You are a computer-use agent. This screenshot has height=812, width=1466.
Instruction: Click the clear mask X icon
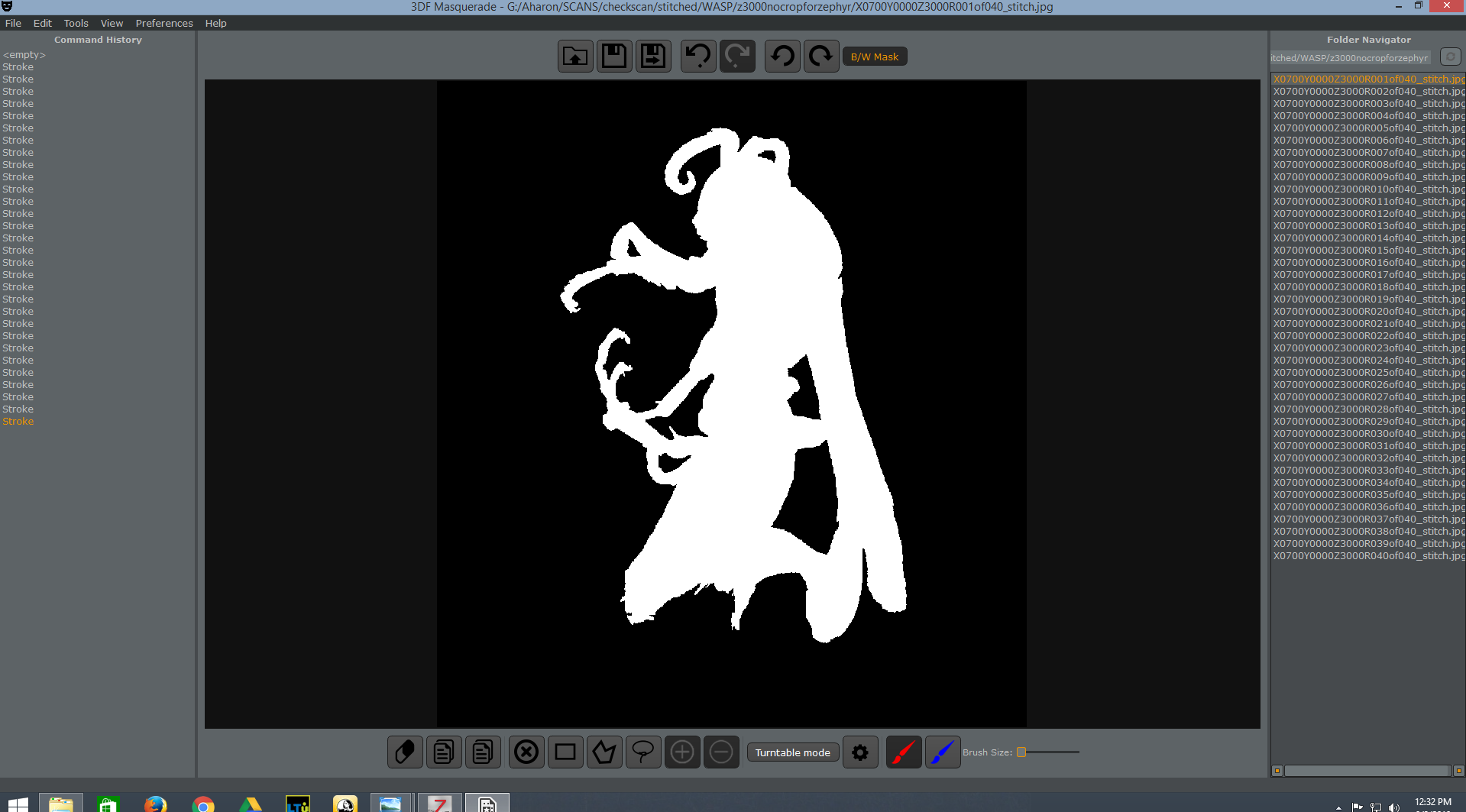[526, 752]
